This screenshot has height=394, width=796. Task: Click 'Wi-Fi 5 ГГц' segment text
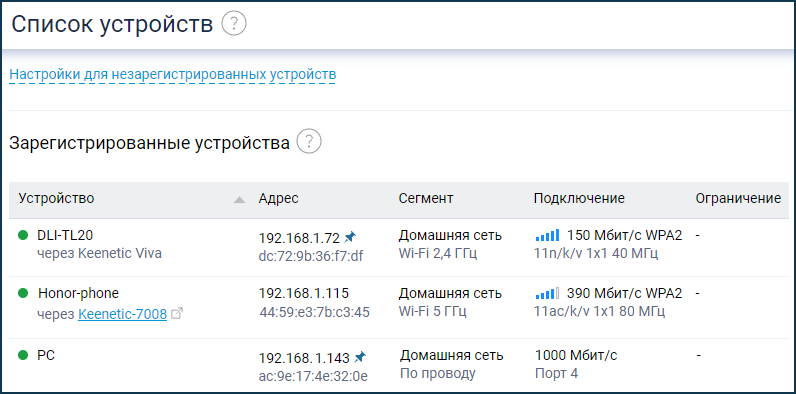433,311
